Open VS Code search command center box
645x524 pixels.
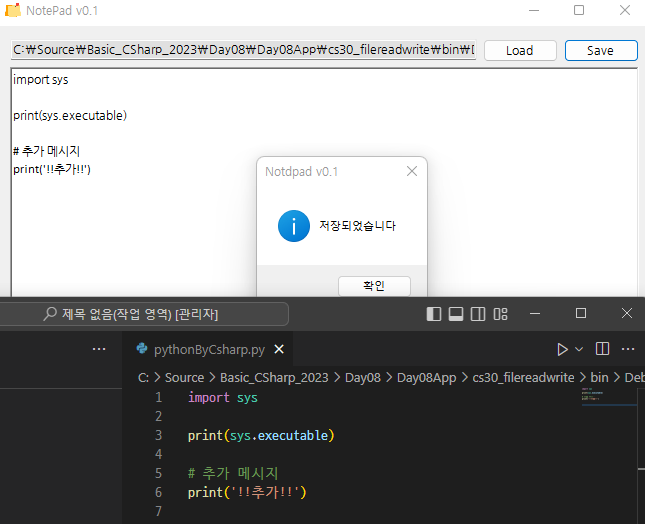tap(144, 314)
